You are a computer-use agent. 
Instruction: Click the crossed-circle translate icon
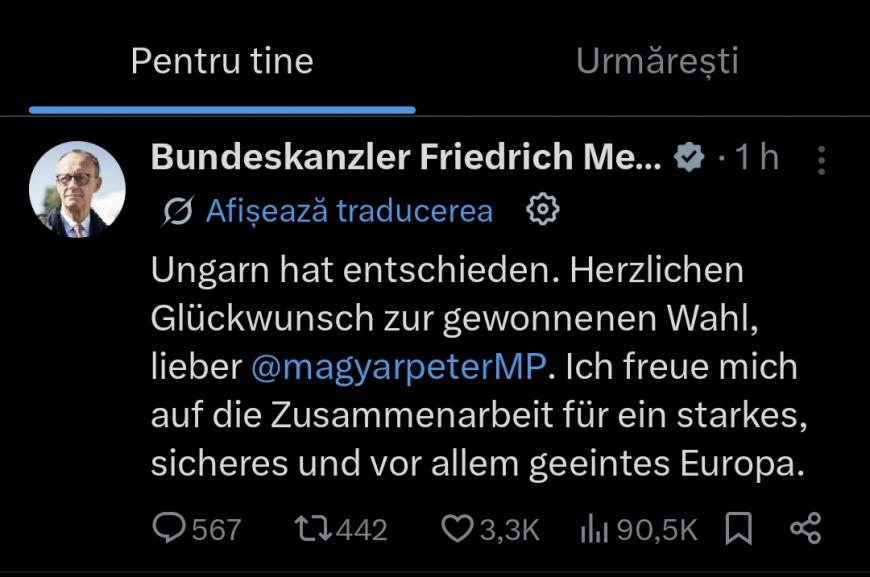[x=177, y=211]
